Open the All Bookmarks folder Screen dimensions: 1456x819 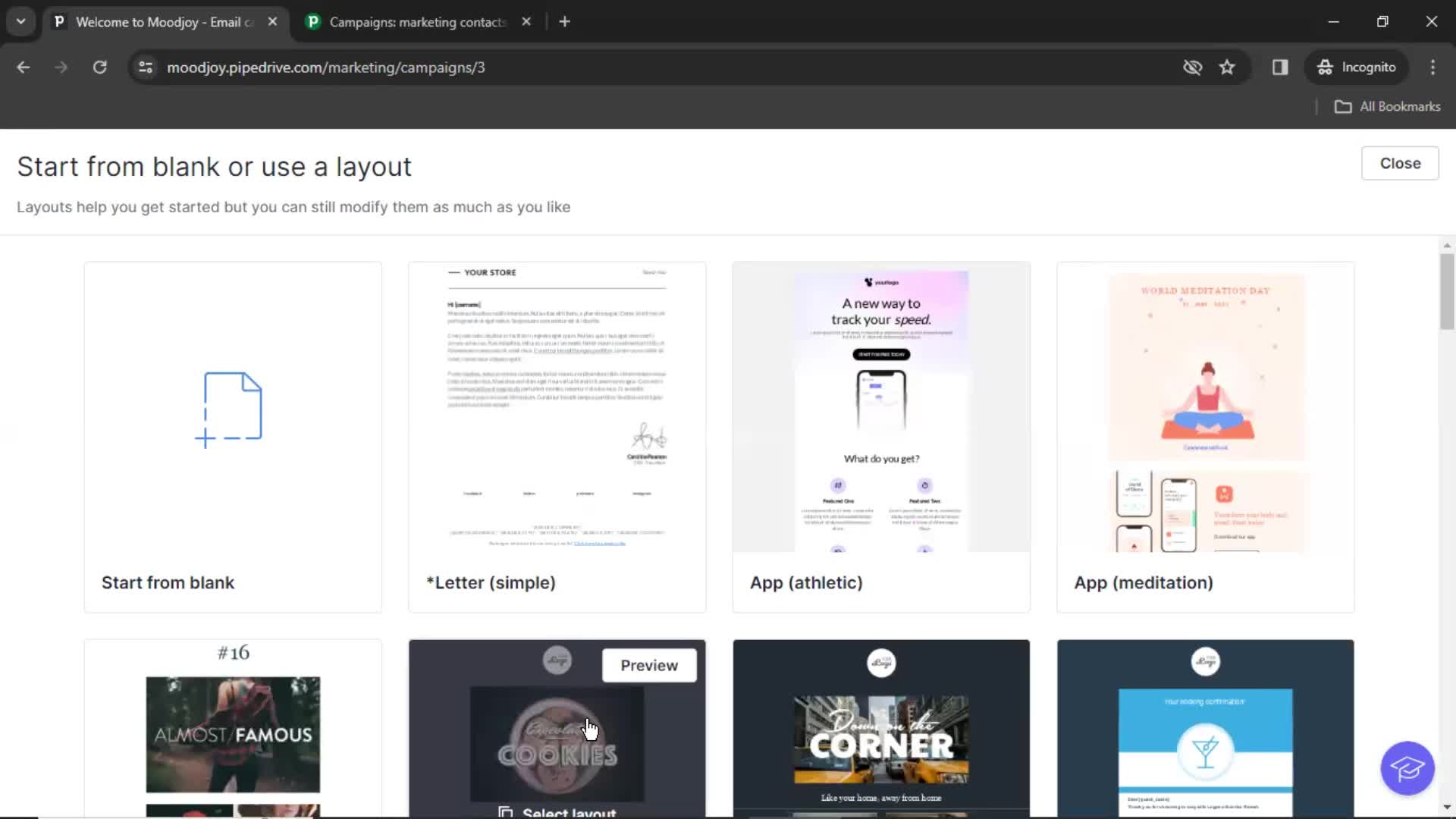point(1388,107)
